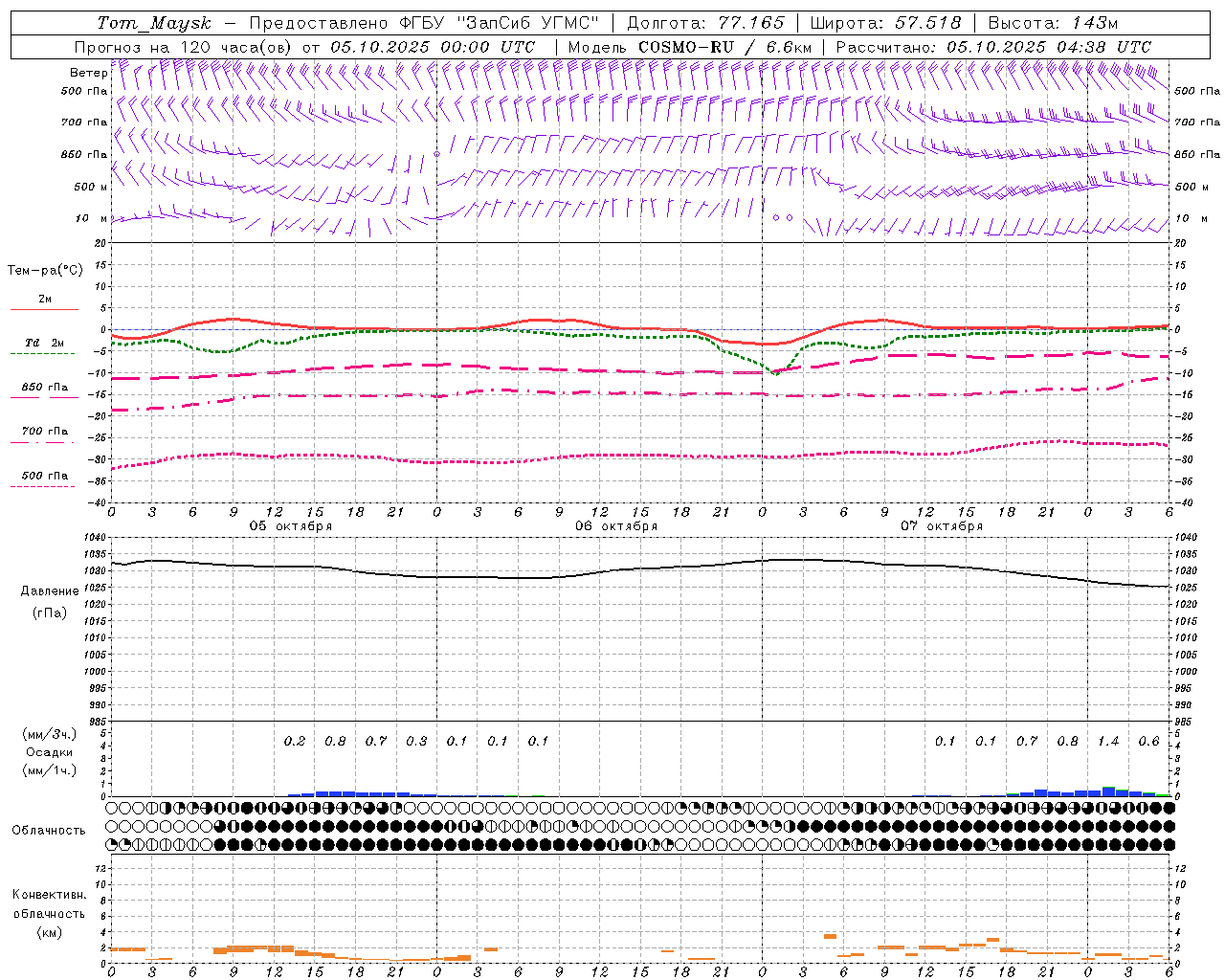Click the Облачность cloud cover label
1225x980 pixels.
49,830
